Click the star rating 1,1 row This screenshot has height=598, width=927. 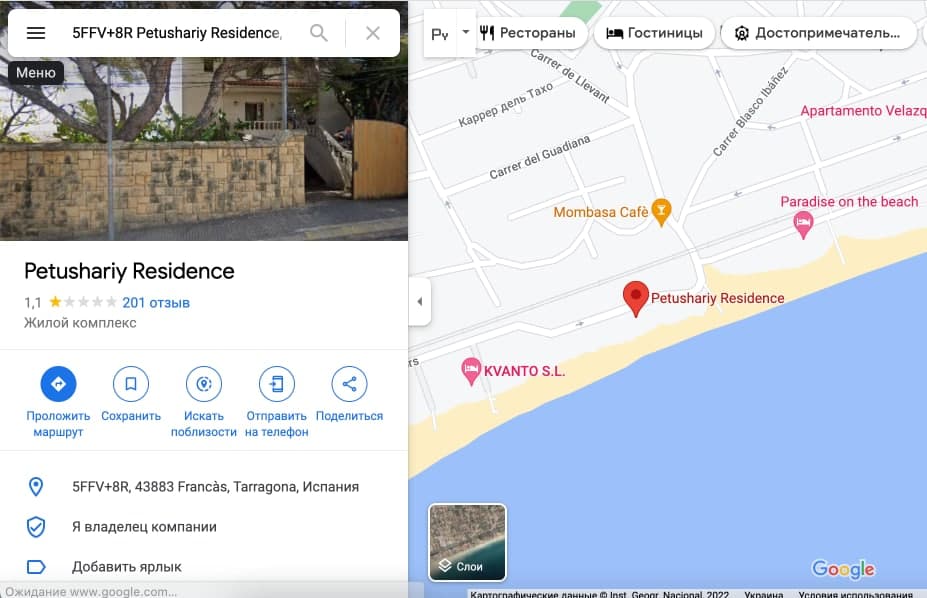[70, 303]
